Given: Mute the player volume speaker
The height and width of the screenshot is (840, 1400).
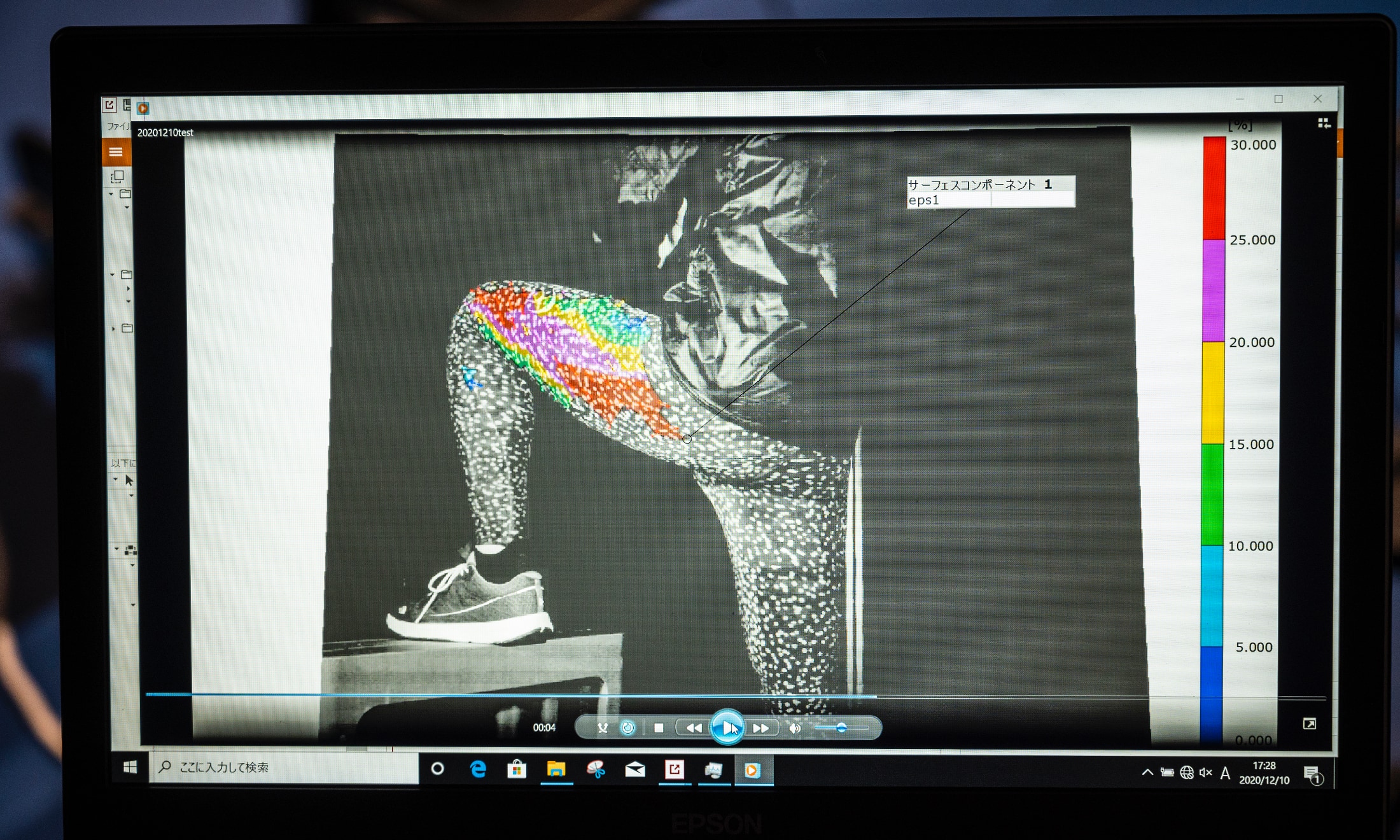Looking at the screenshot, I should pos(795,728).
